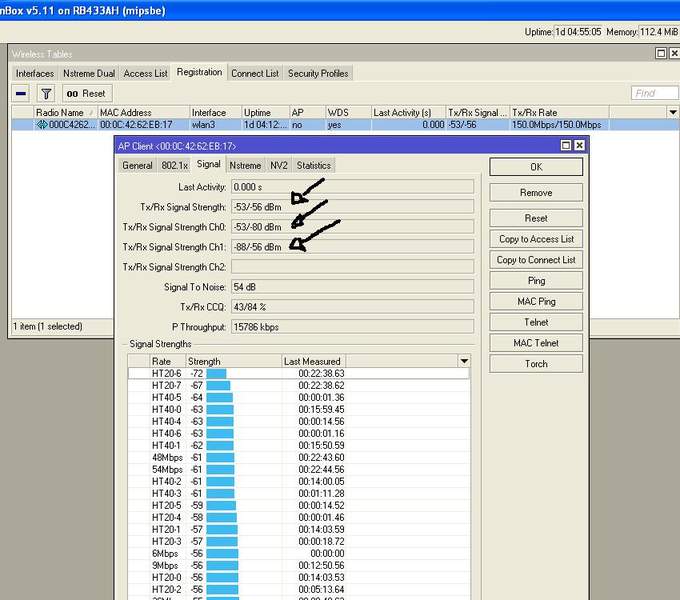Image resolution: width=680 pixels, height=600 pixels.
Task: Click the empty Signal Strength Ch2 field
Action: click(352, 267)
